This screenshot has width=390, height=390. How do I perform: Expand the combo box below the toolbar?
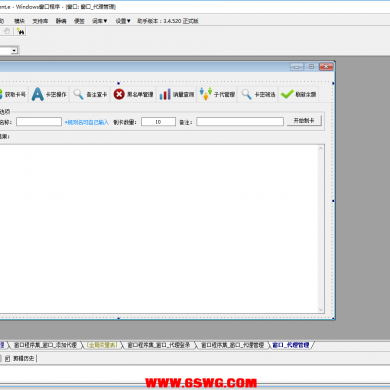[14, 50]
